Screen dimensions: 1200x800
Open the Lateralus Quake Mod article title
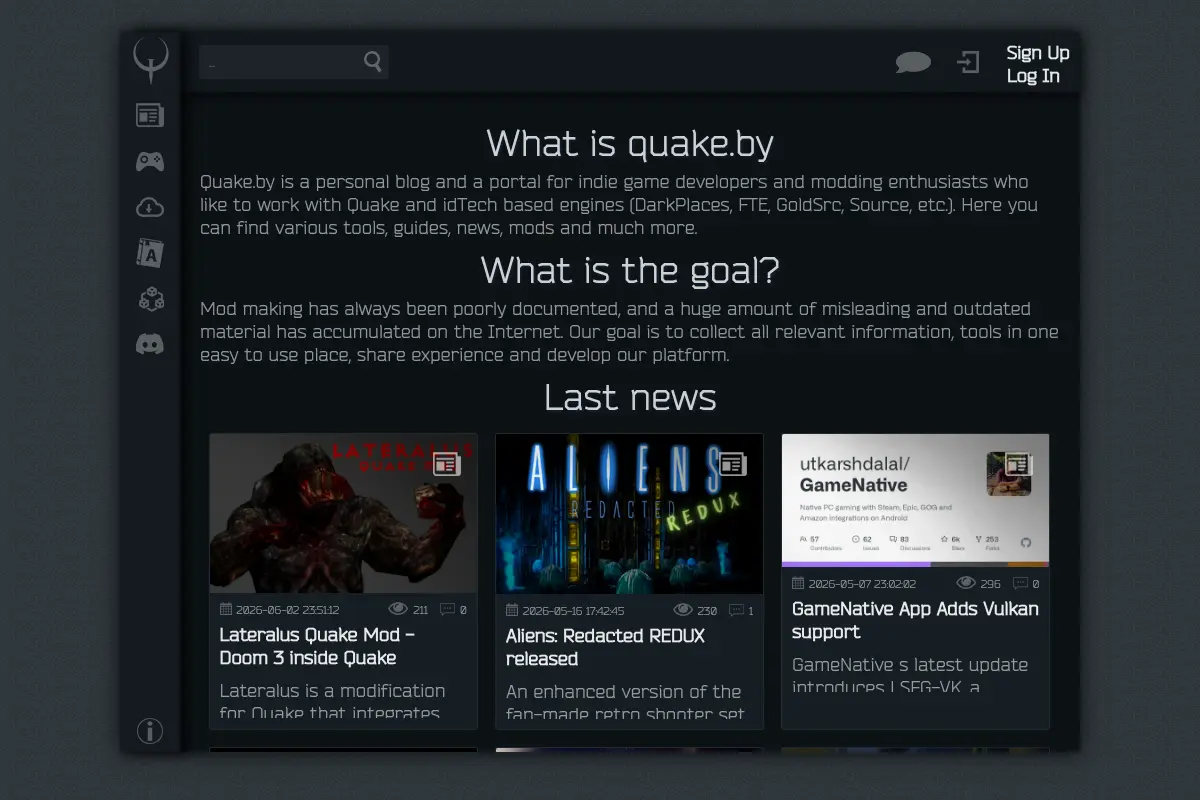(x=319, y=646)
